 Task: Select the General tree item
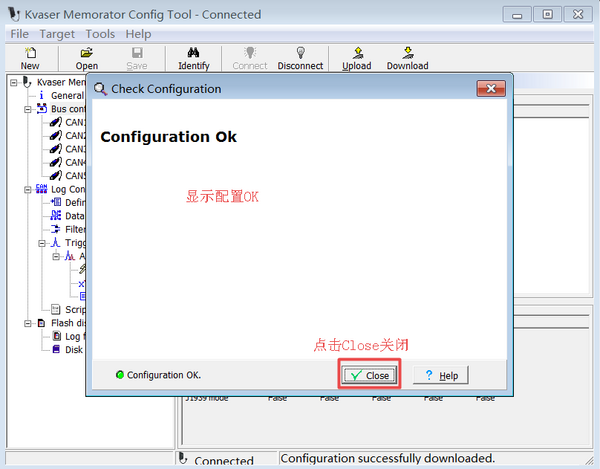coord(67,96)
